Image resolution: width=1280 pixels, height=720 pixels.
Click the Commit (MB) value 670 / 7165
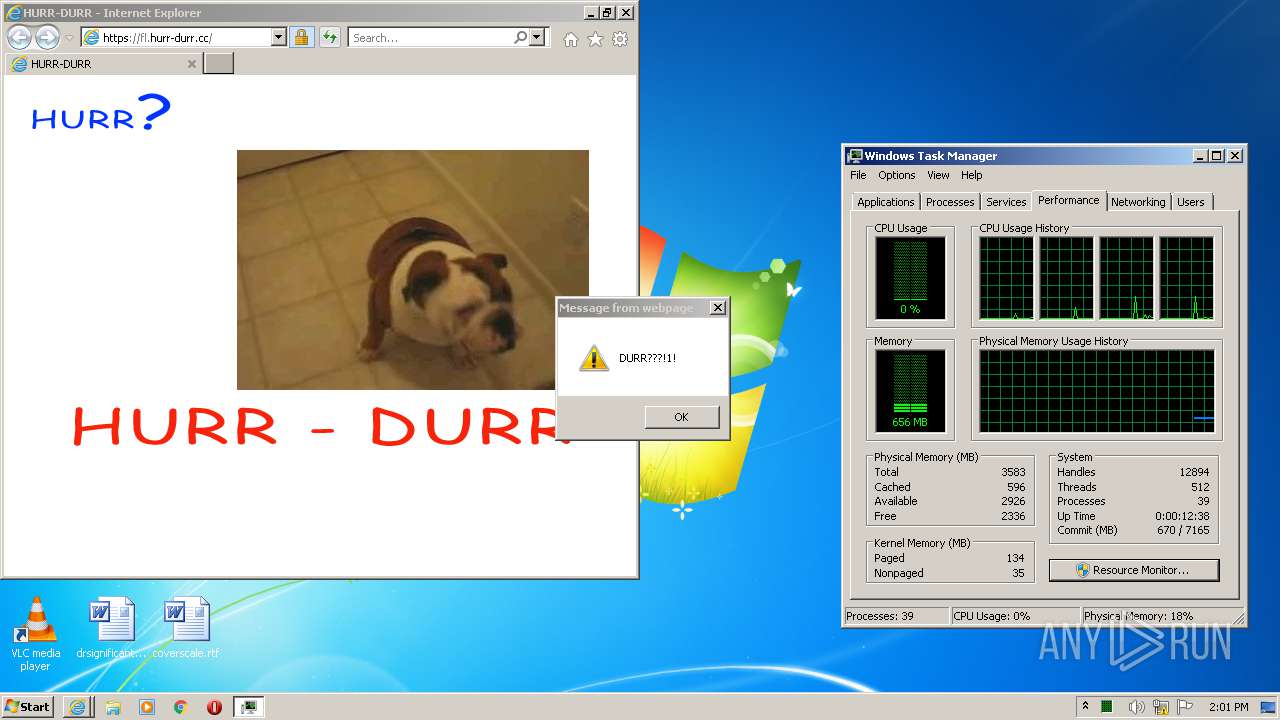coord(1183,530)
